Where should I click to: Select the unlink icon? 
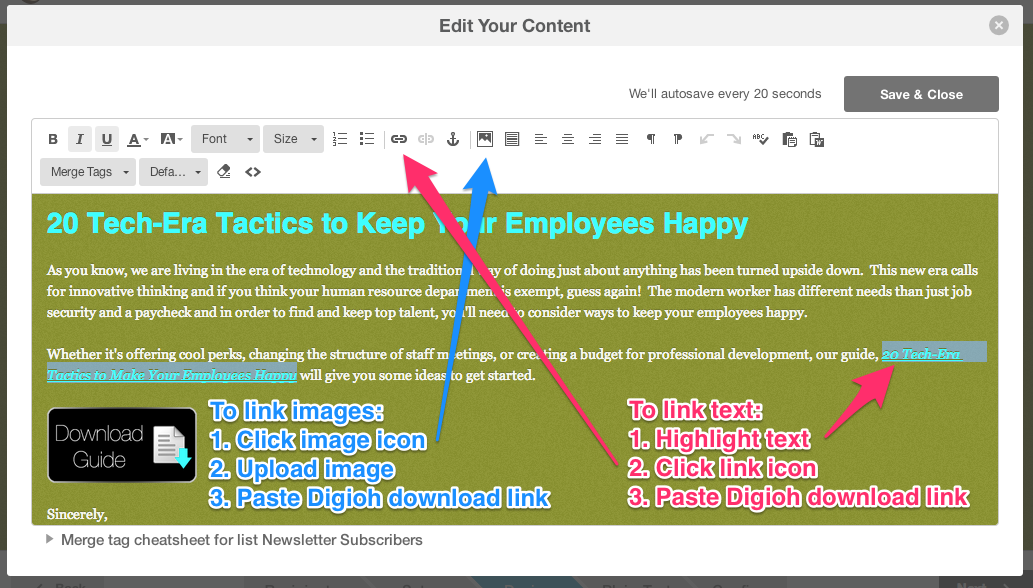click(425, 139)
